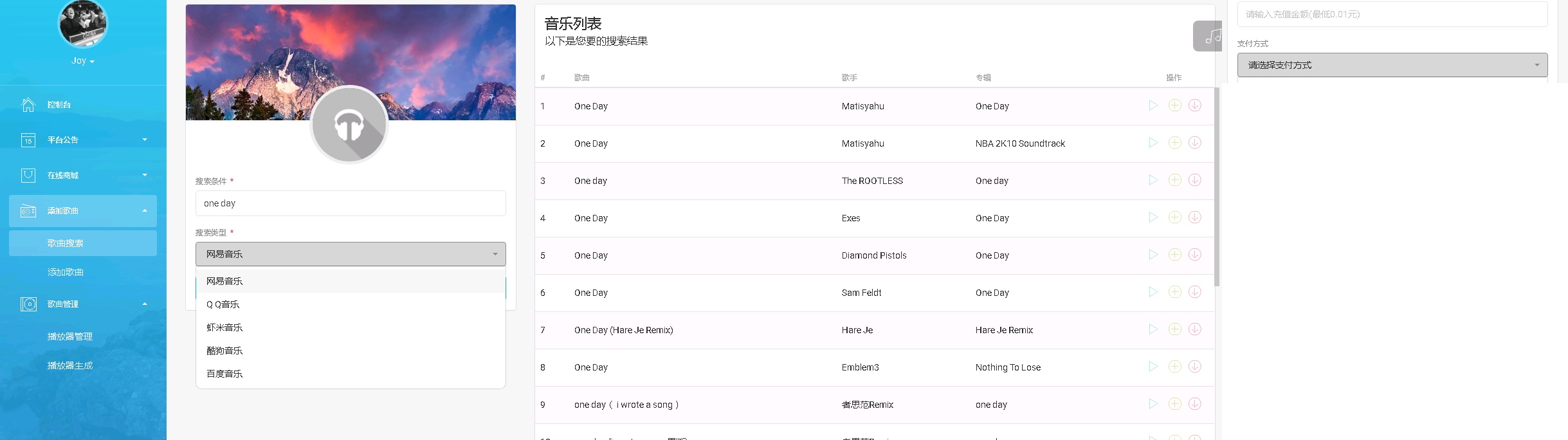Download the Hare Je Remix track
The image size is (1568, 440).
[1194, 329]
